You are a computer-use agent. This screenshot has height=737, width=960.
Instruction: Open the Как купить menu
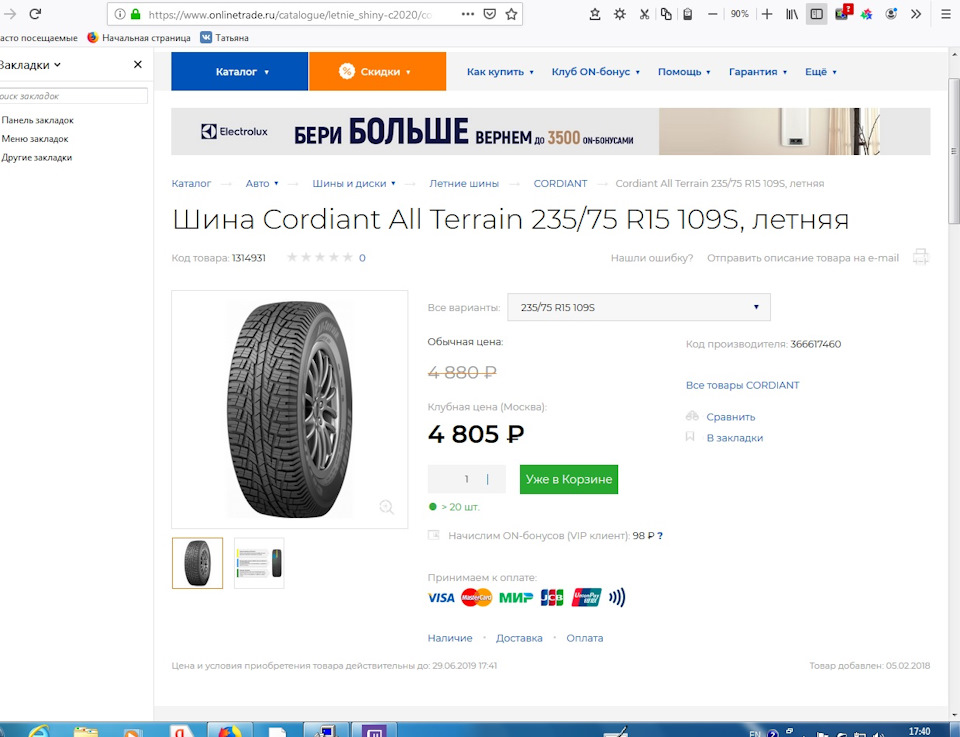point(500,72)
